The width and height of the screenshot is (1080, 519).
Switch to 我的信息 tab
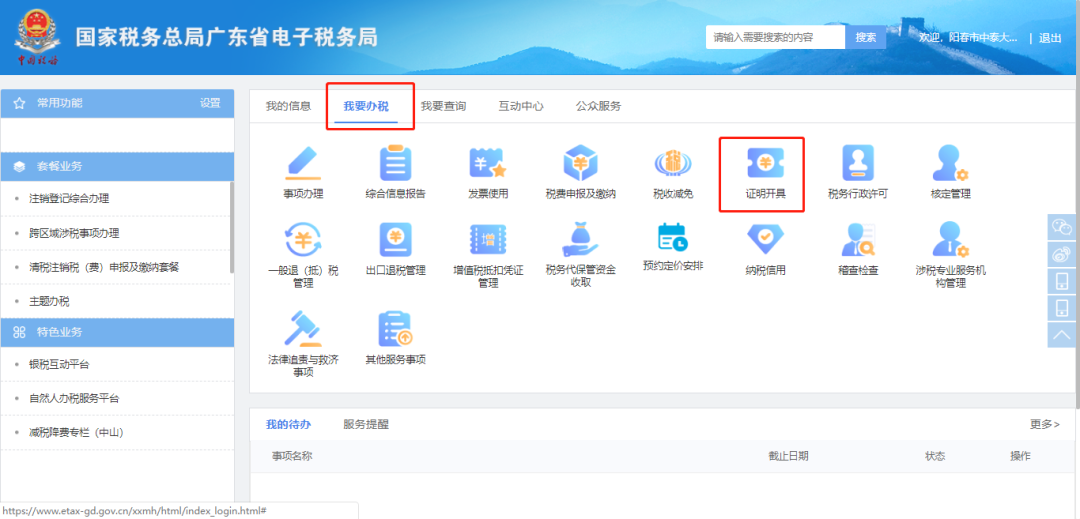point(289,106)
